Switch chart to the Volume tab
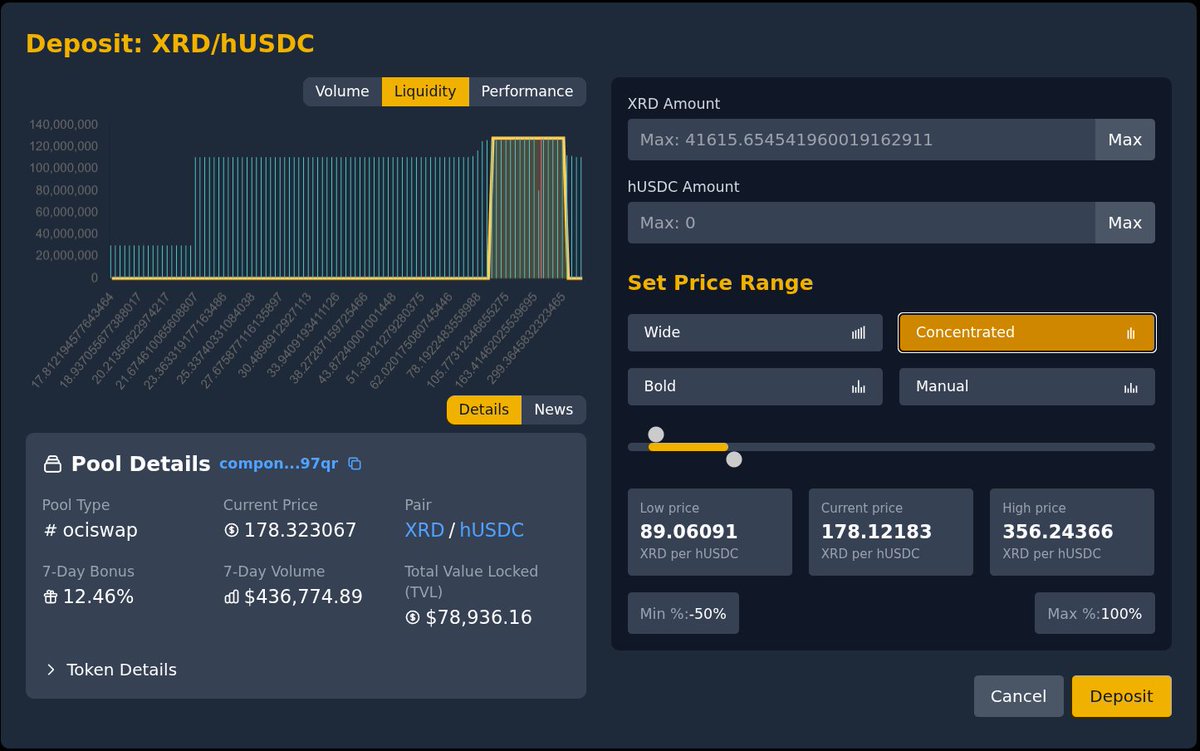Image resolution: width=1200 pixels, height=751 pixels. 342,91
